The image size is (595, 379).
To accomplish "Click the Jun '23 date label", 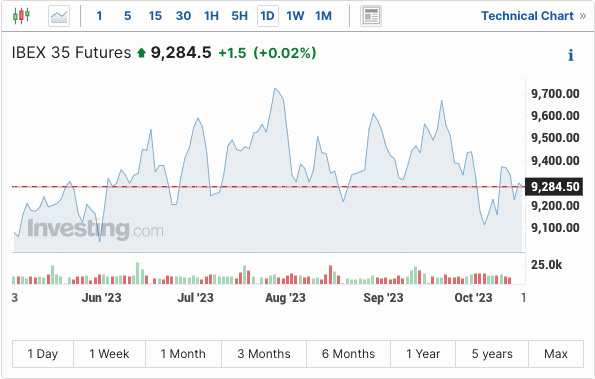I will point(101,297).
